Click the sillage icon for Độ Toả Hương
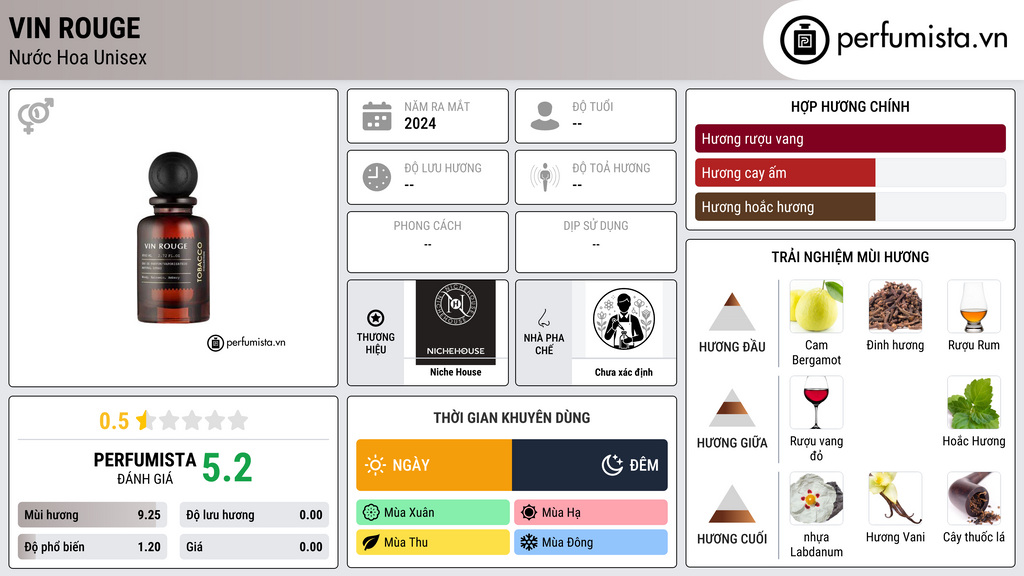1024x576 pixels. (x=545, y=177)
